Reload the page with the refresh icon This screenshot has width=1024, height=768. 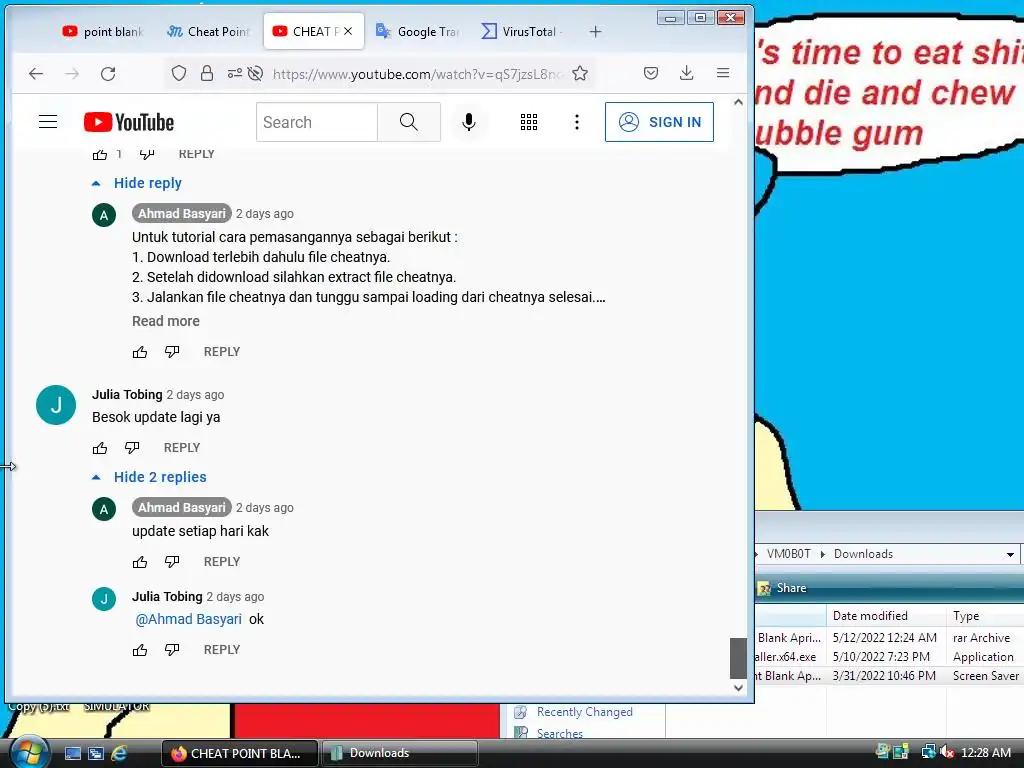108,74
